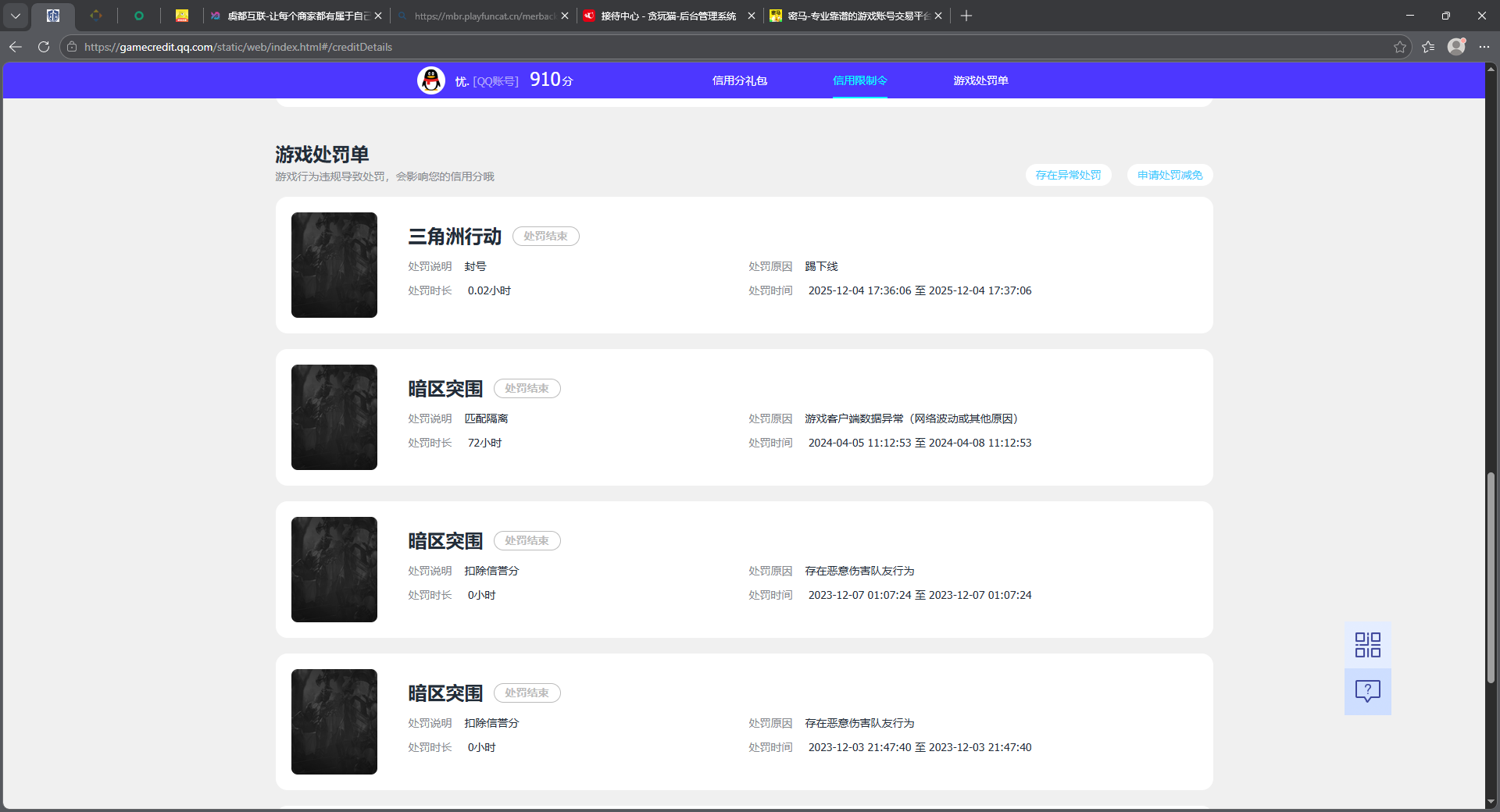Click the 三角洲行动 game thumbnail

tap(334, 265)
